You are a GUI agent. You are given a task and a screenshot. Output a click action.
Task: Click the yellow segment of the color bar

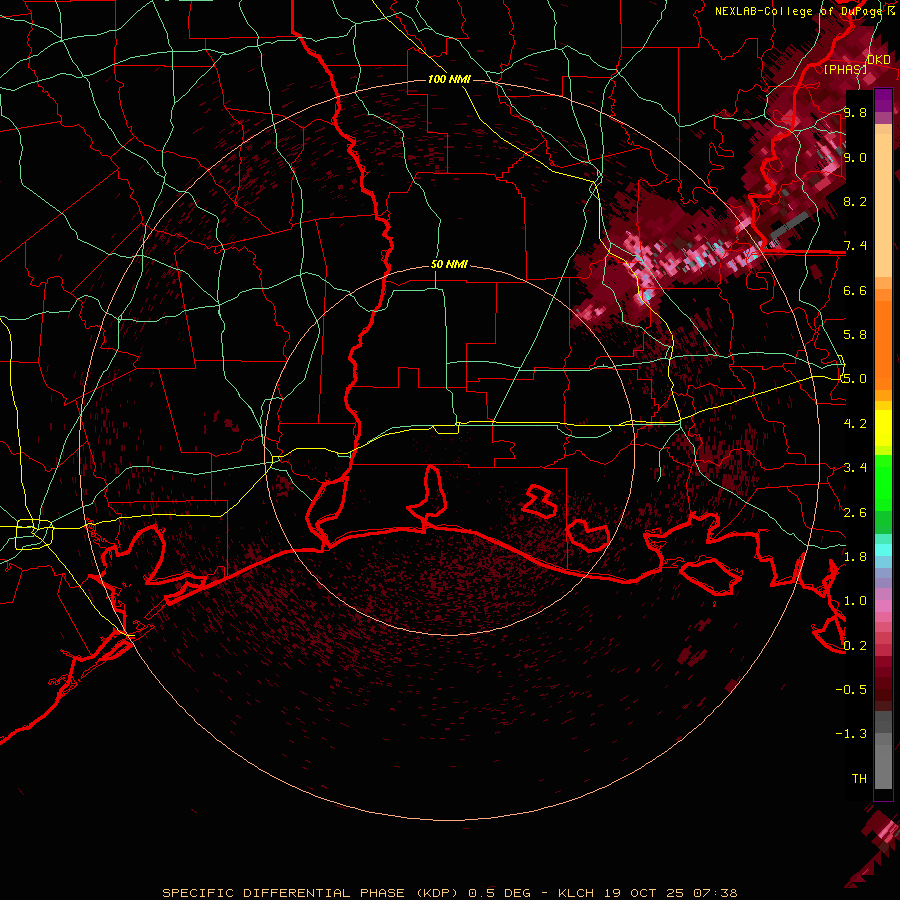pyautogui.click(x=883, y=428)
